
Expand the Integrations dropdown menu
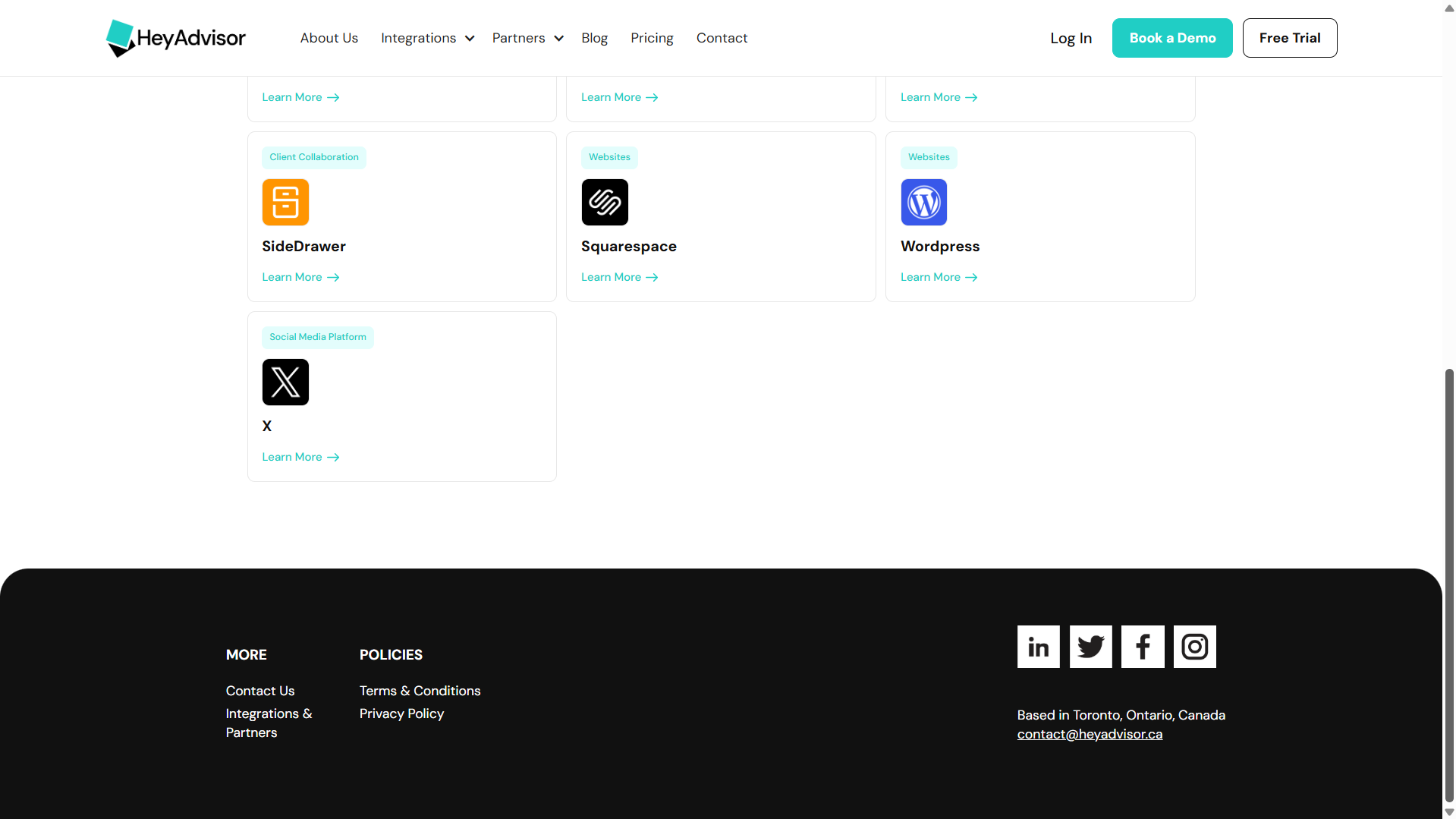(x=427, y=38)
